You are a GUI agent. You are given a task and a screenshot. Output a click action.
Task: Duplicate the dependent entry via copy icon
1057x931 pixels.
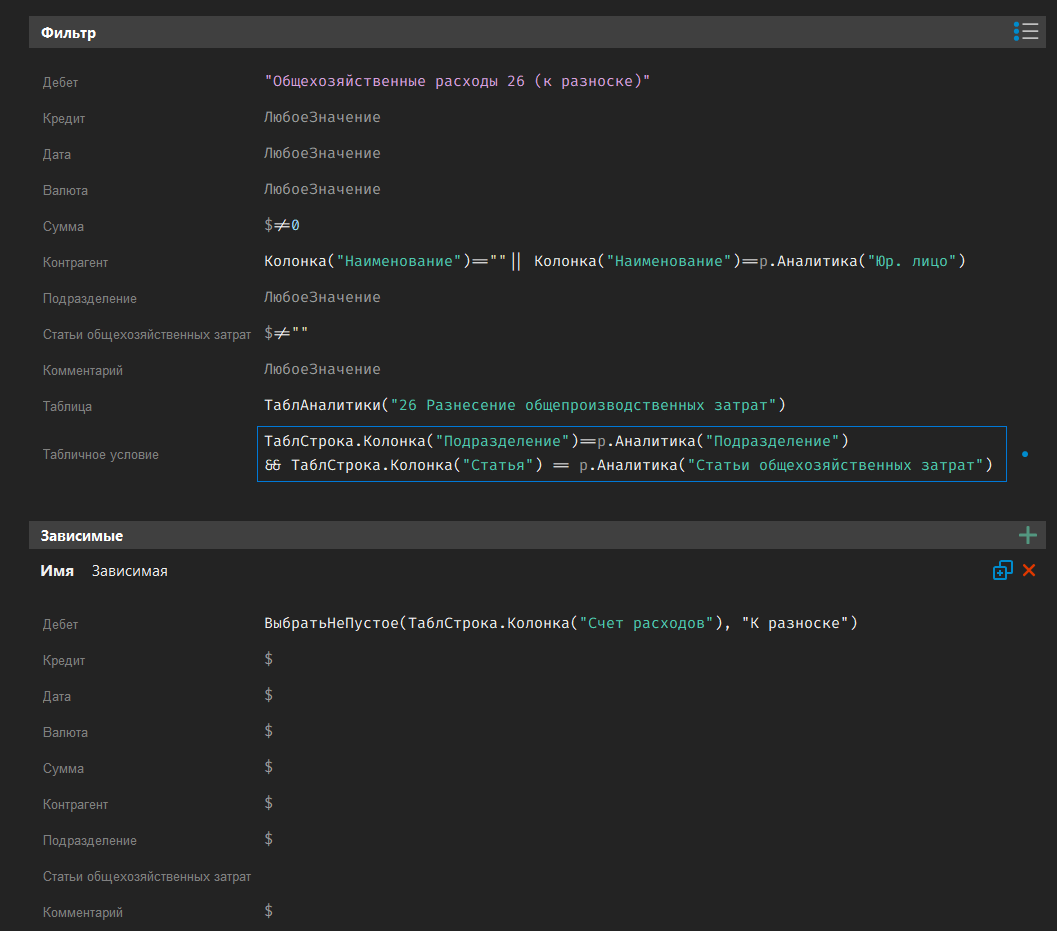click(x=1003, y=569)
